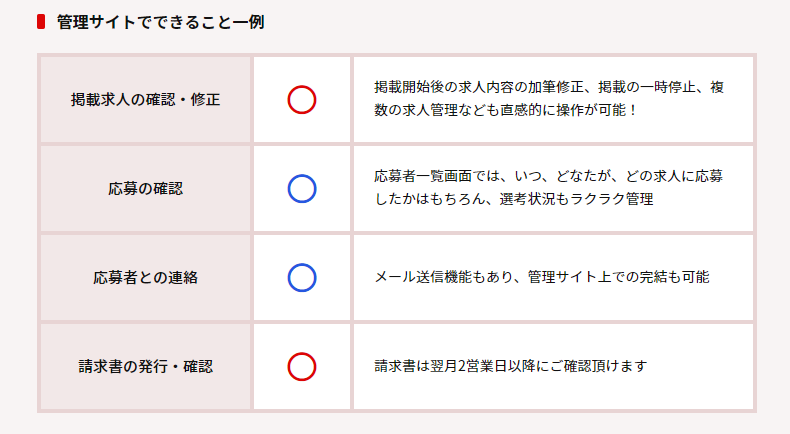Click the heading 管理サイトでできること一例
Viewport: 790px width, 434px height.
160,22
